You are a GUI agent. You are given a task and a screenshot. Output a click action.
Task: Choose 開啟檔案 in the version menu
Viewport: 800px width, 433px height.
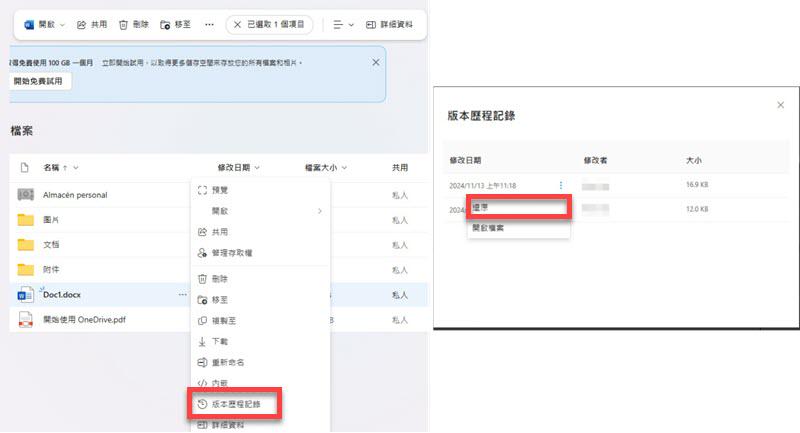[x=488, y=228]
